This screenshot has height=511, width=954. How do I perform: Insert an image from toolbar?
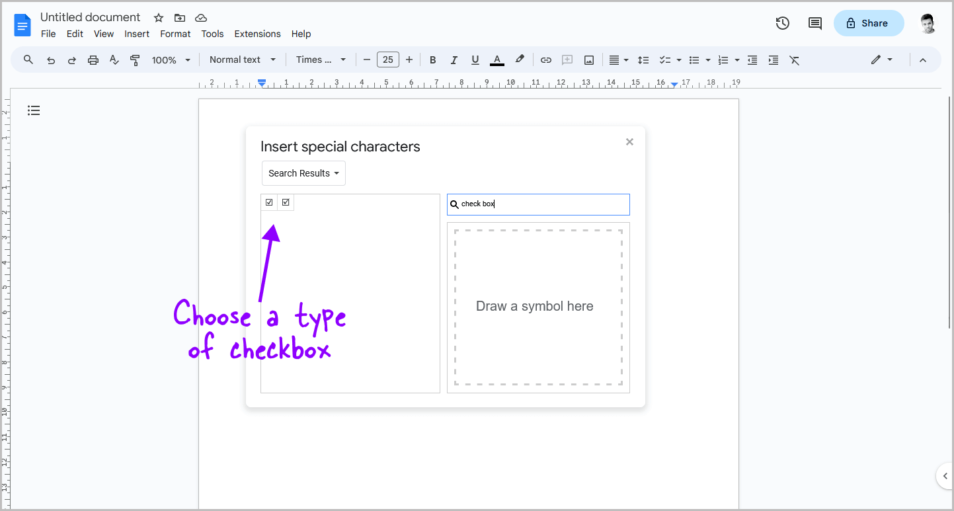[x=588, y=60]
